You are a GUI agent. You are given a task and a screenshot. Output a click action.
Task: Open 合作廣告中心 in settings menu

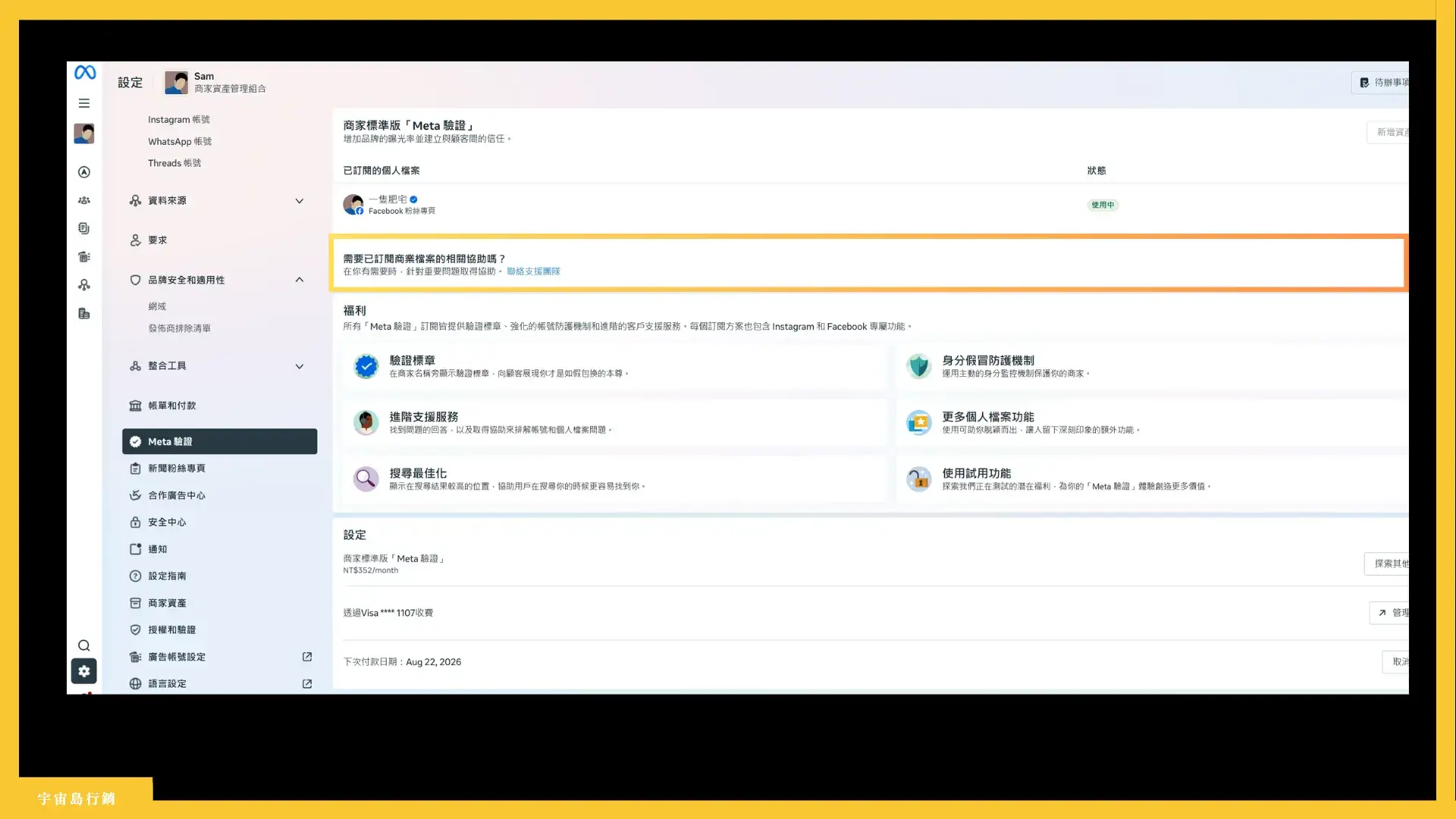pyautogui.click(x=177, y=495)
